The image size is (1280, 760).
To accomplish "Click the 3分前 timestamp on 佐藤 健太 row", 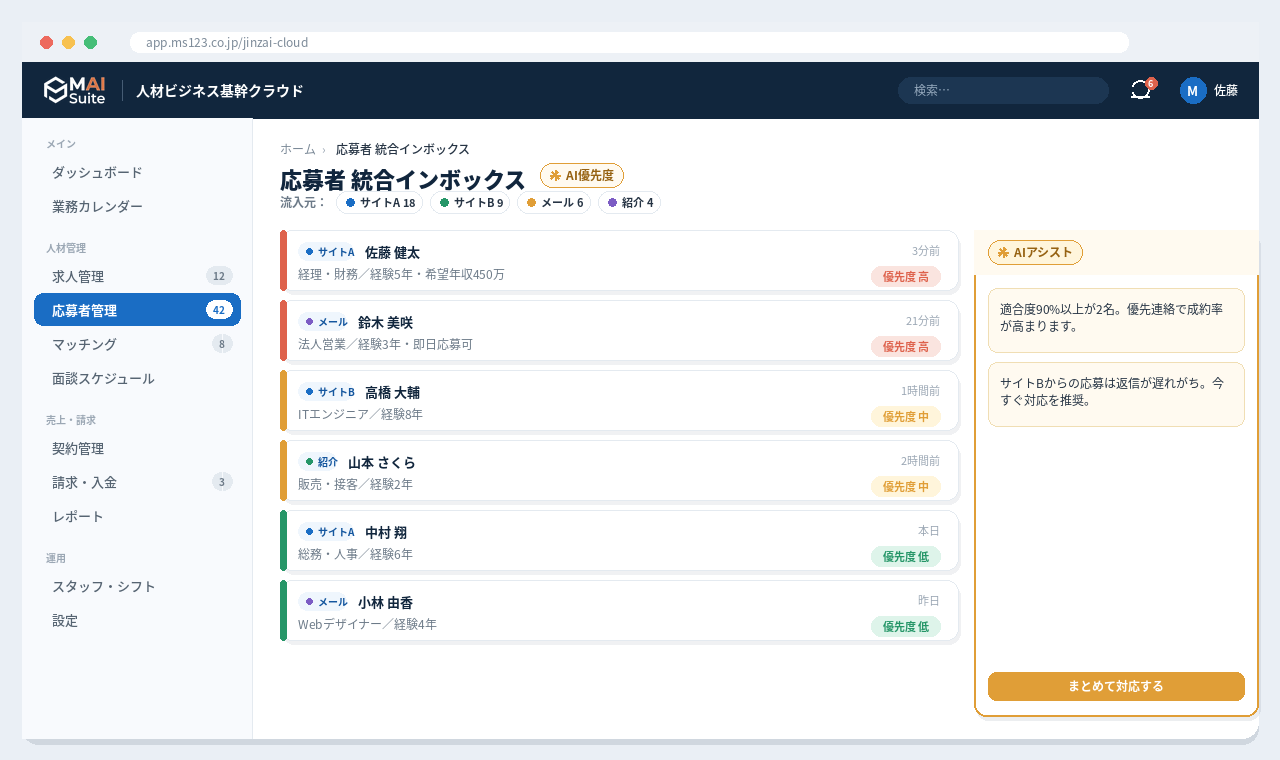I will (926, 251).
